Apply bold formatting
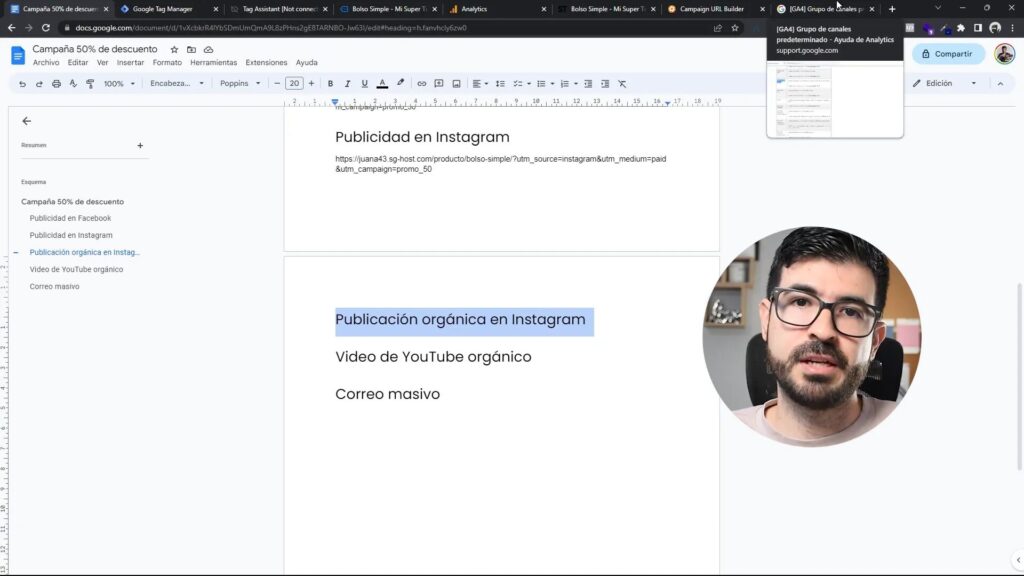 point(330,84)
